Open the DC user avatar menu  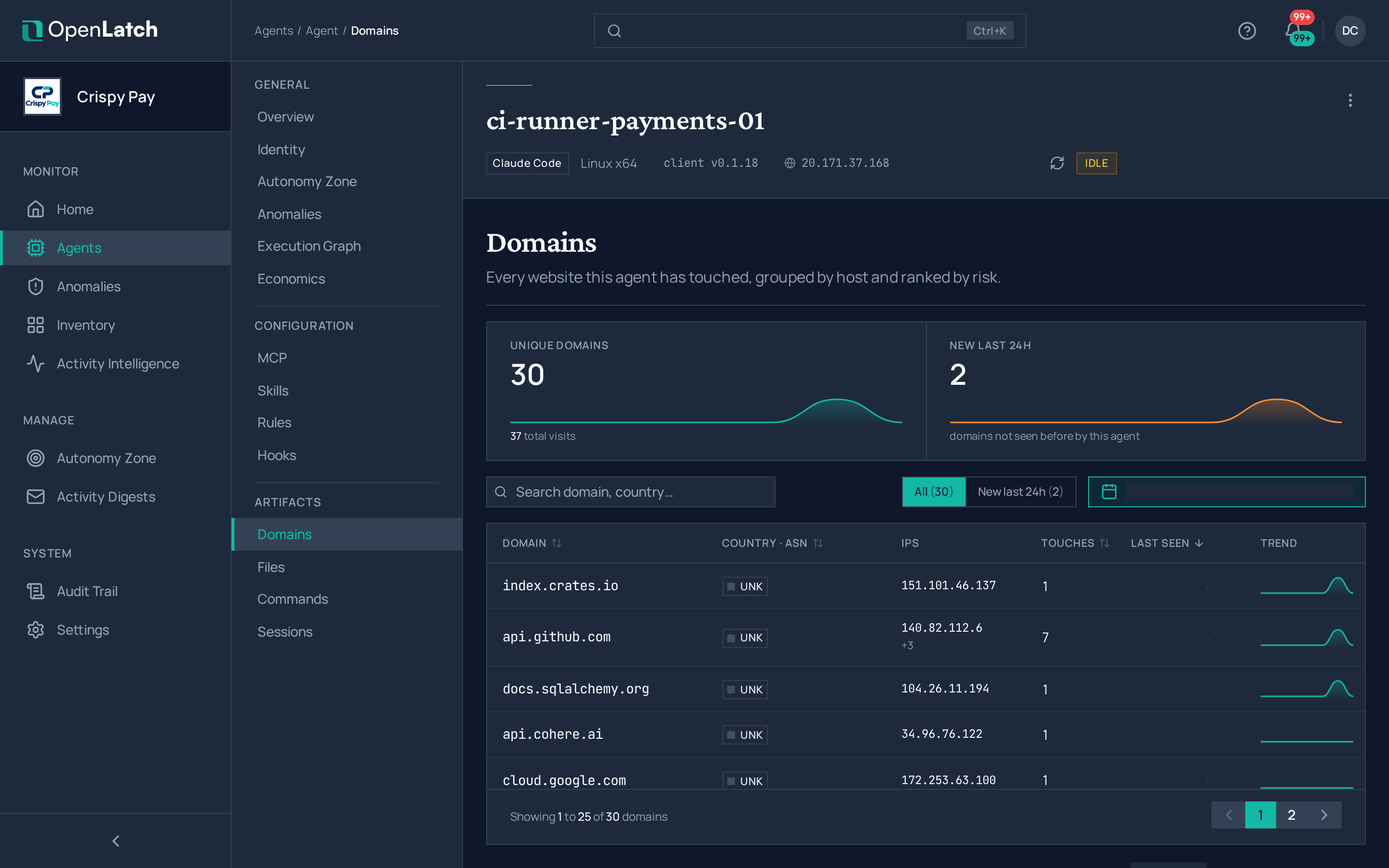pyautogui.click(x=1349, y=31)
